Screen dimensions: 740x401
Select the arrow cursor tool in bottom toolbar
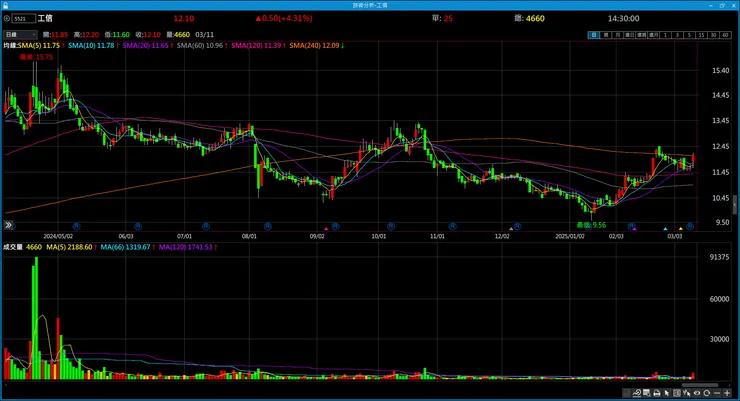click(x=667, y=393)
